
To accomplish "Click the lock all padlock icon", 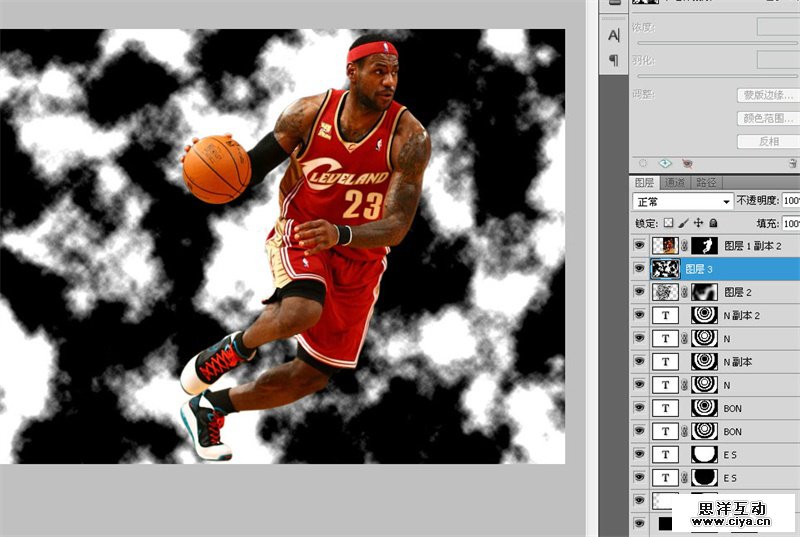I will tap(713, 223).
